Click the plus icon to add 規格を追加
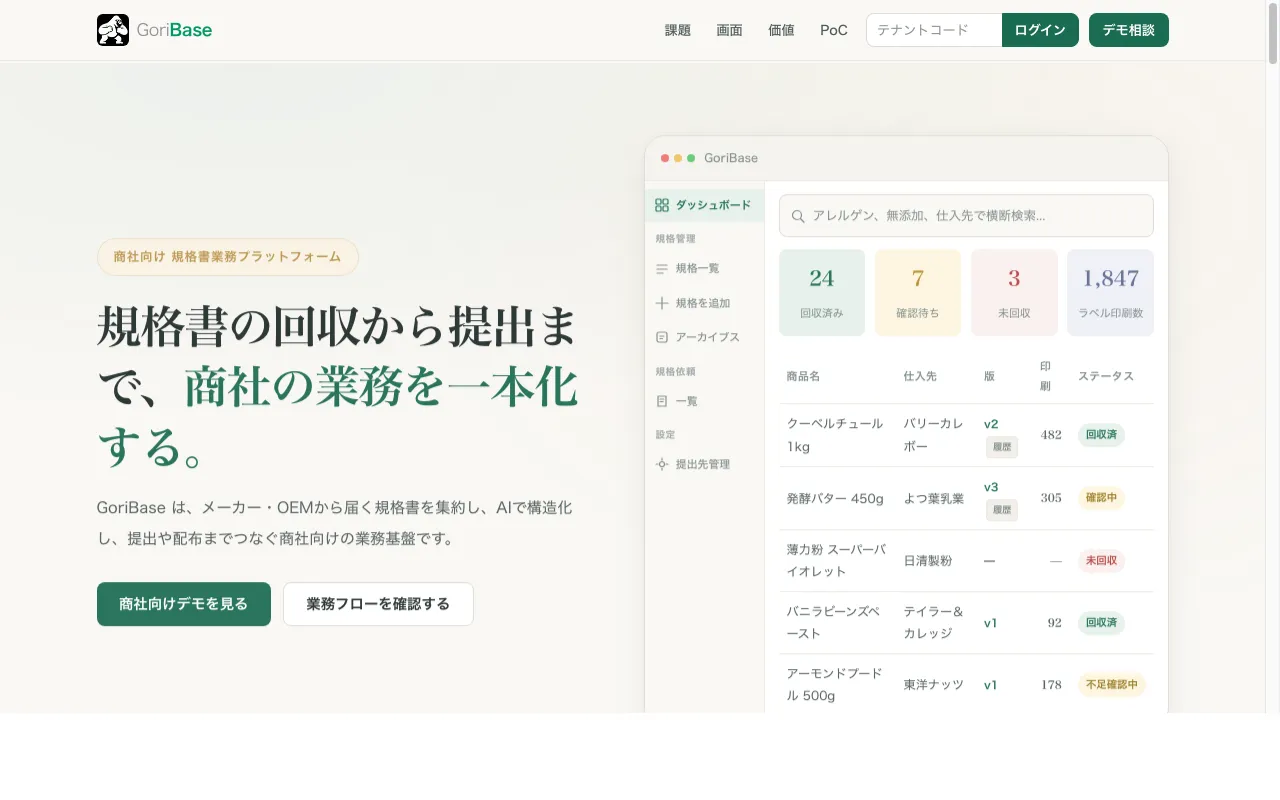The height and width of the screenshot is (800, 1280). (x=661, y=302)
